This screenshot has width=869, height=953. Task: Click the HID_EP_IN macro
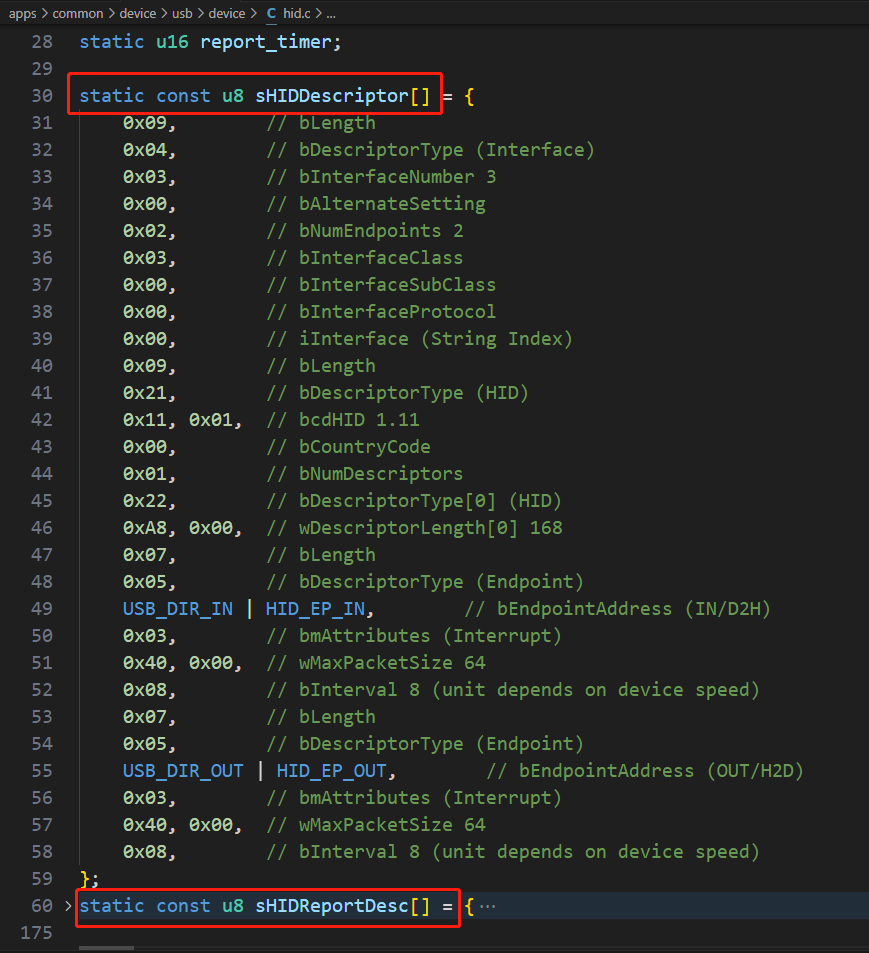[315, 609]
